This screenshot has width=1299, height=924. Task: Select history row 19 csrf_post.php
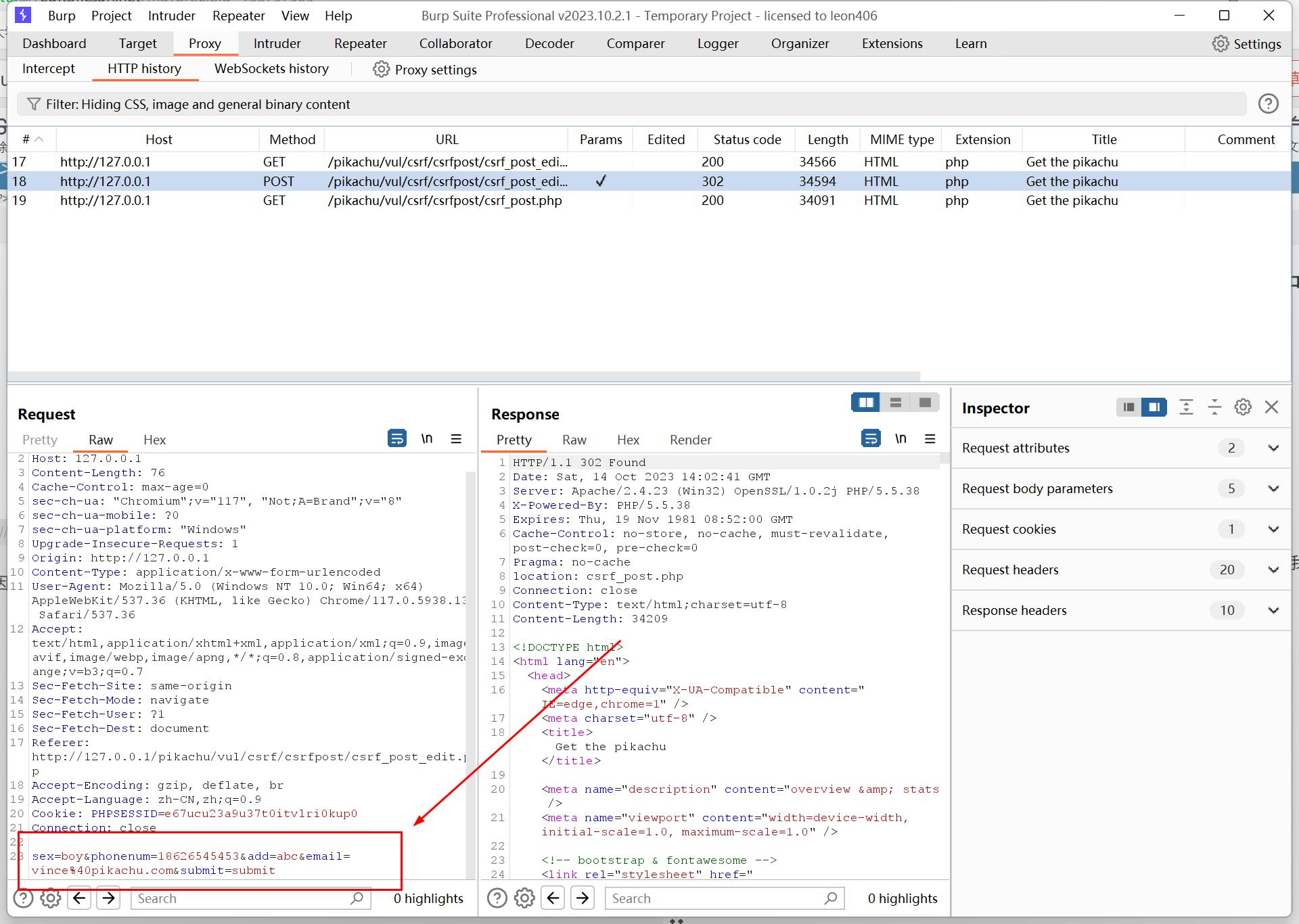coord(649,201)
